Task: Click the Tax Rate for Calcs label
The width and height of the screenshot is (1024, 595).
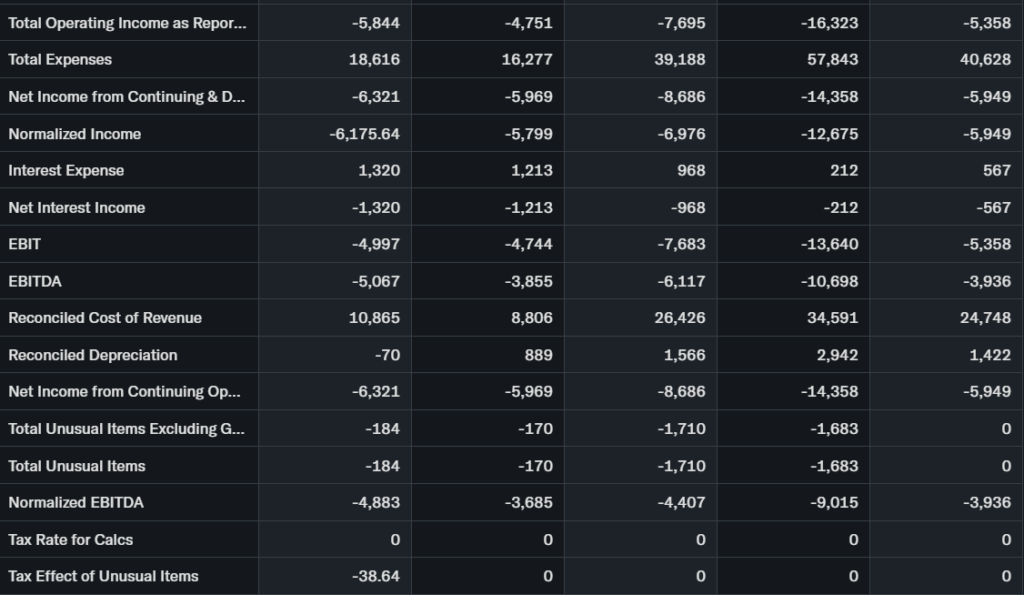Action: coord(70,539)
